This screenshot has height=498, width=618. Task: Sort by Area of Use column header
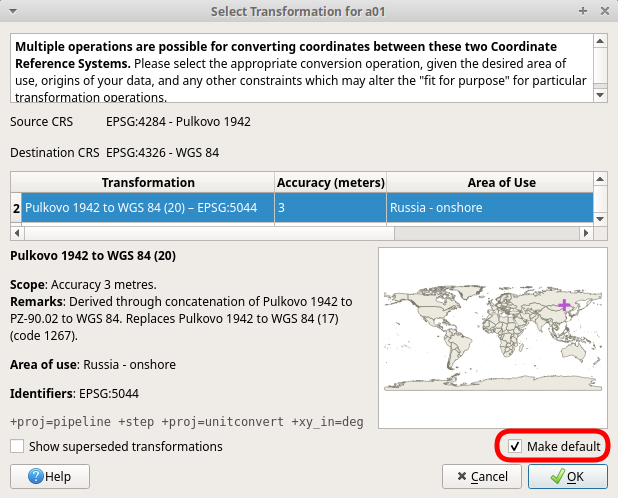coord(487,182)
